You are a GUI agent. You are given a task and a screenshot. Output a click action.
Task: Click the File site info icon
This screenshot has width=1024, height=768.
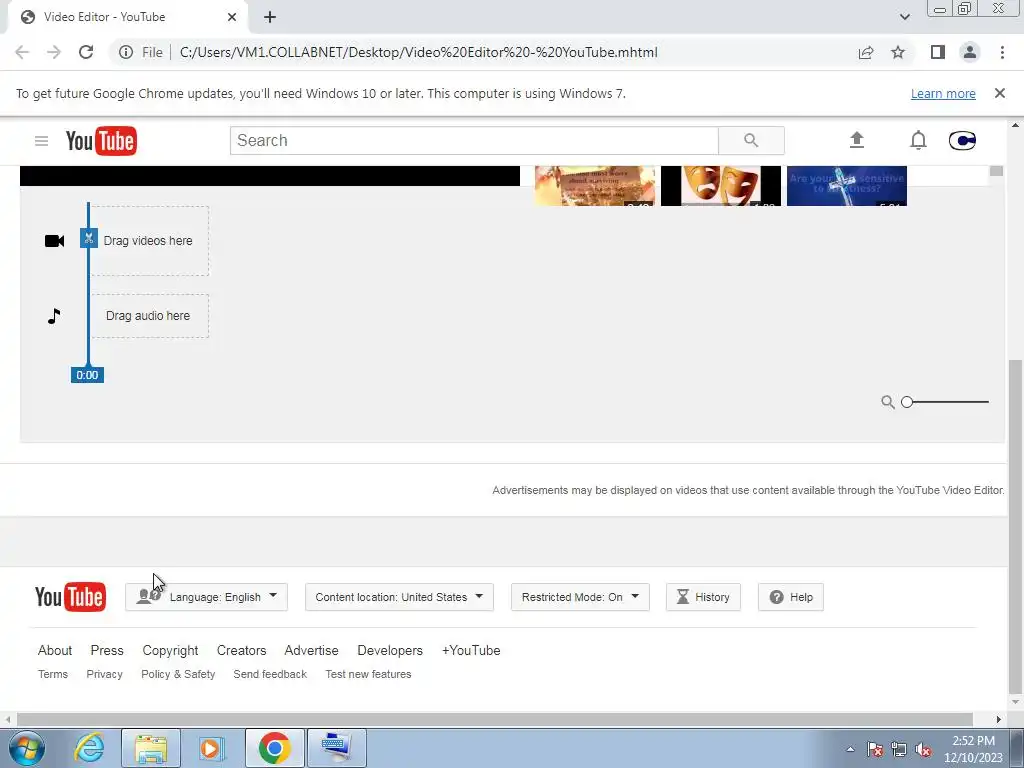[x=126, y=52]
